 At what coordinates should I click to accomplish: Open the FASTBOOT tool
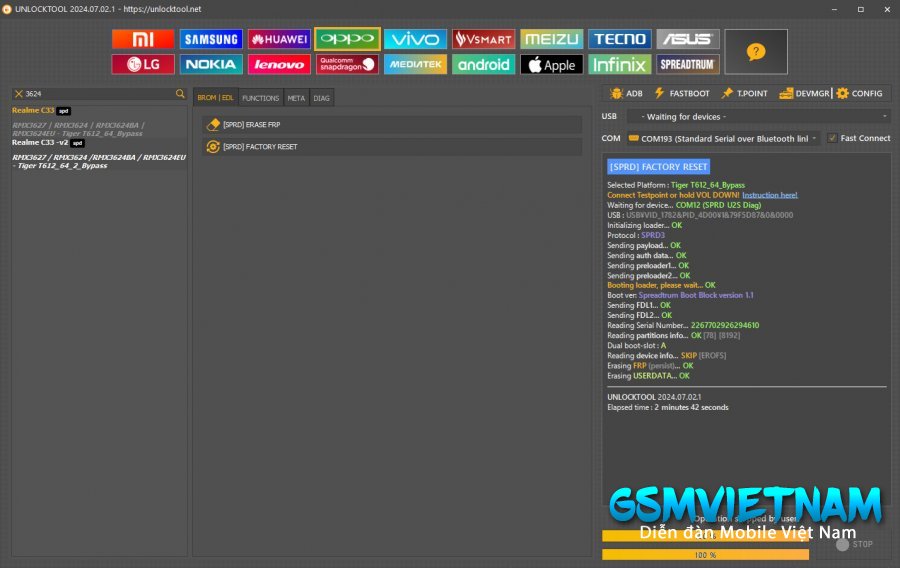tap(682, 94)
